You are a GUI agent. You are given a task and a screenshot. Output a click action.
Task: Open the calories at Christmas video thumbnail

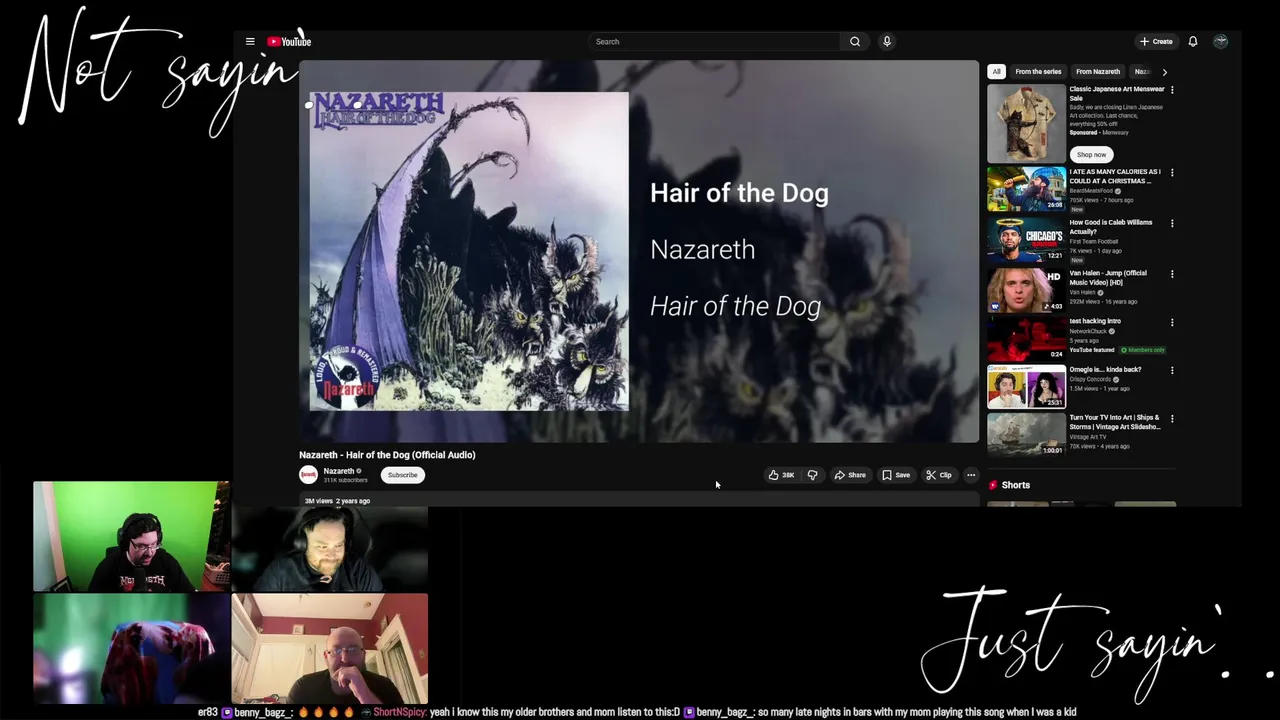click(1026, 189)
